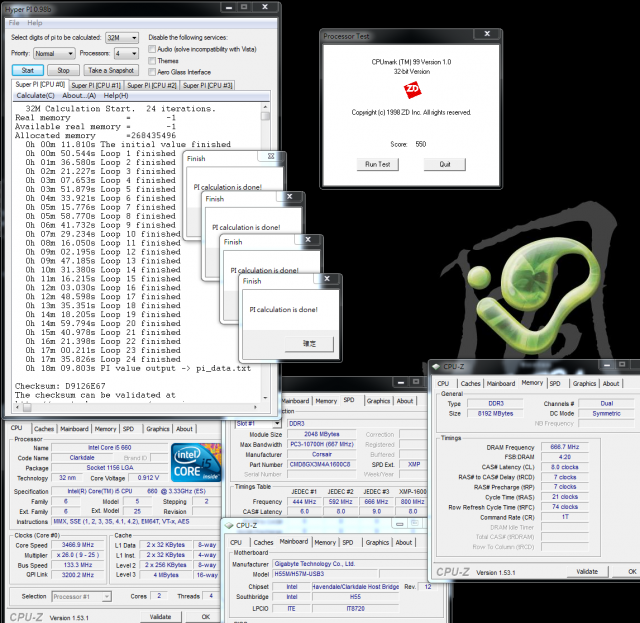Click Run Test in Processor Test
Screen dimensions: 640x623
[x=378, y=164]
